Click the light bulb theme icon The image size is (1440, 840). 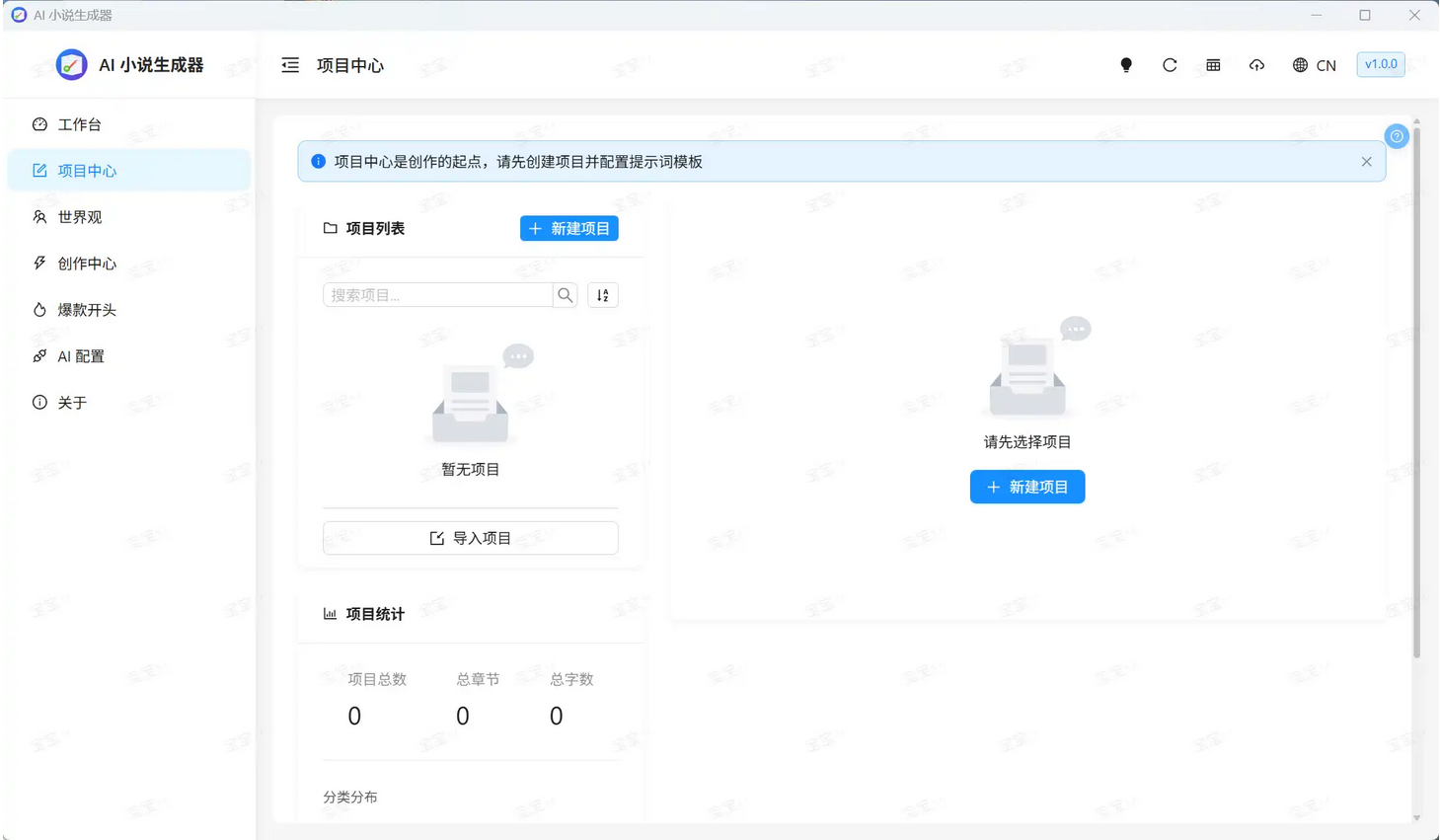point(1126,65)
